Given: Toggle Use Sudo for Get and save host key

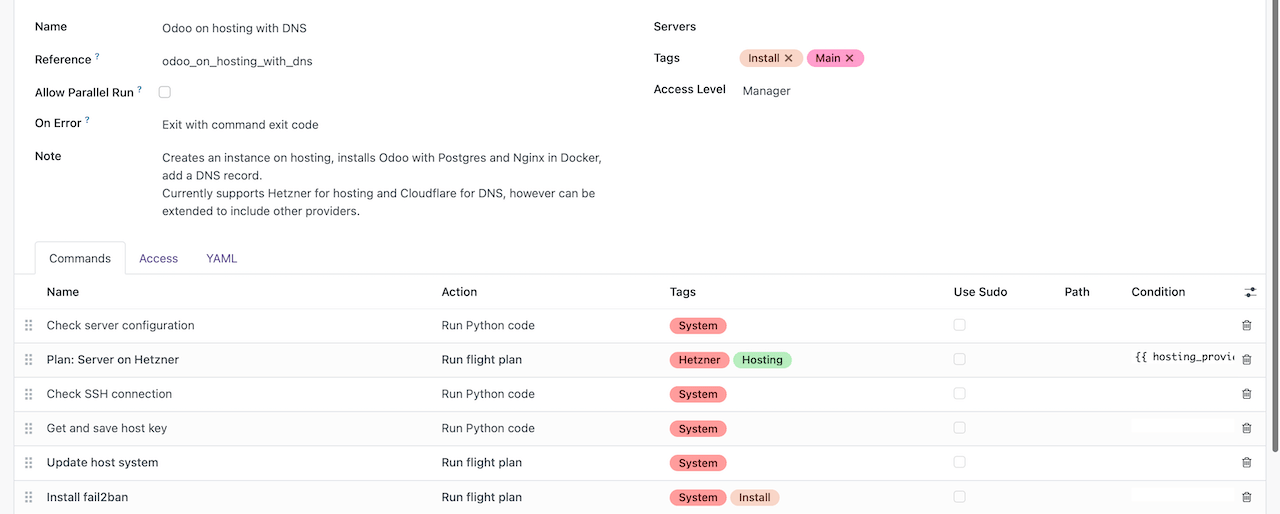Looking at the screenshot, I should pyautogui.click(x=960, y=428).
